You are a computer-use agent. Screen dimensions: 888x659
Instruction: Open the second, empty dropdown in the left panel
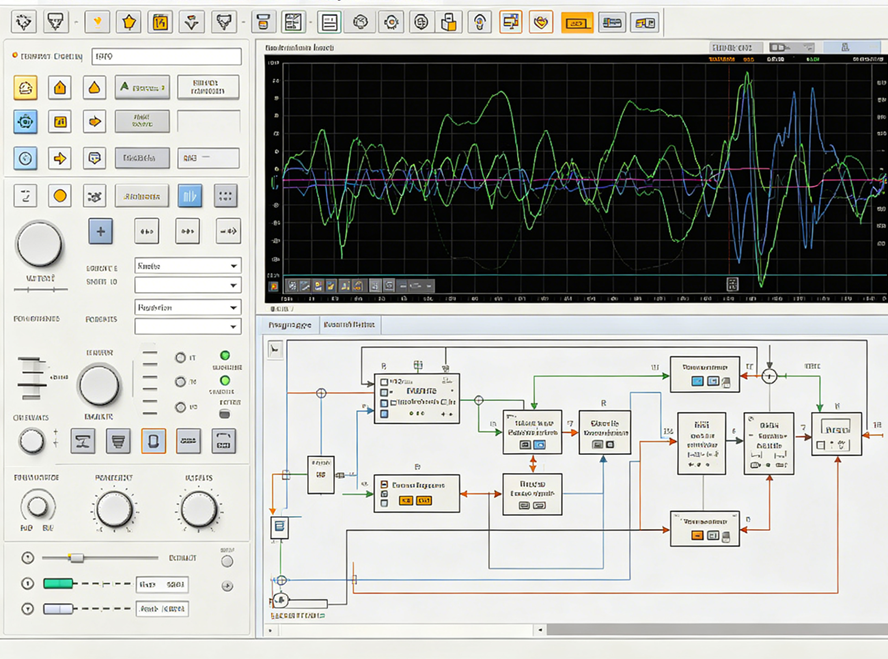coord(188,285)
